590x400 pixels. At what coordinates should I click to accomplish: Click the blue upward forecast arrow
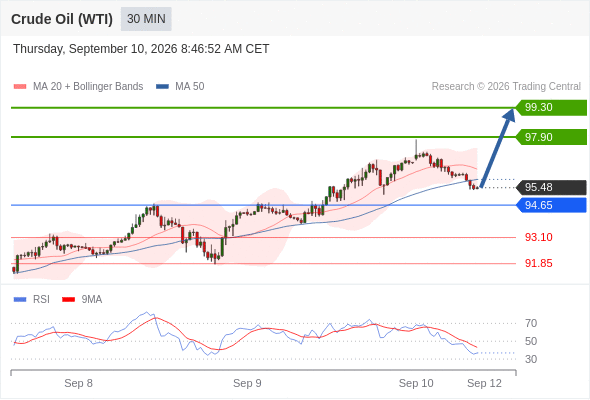(497, 148)
